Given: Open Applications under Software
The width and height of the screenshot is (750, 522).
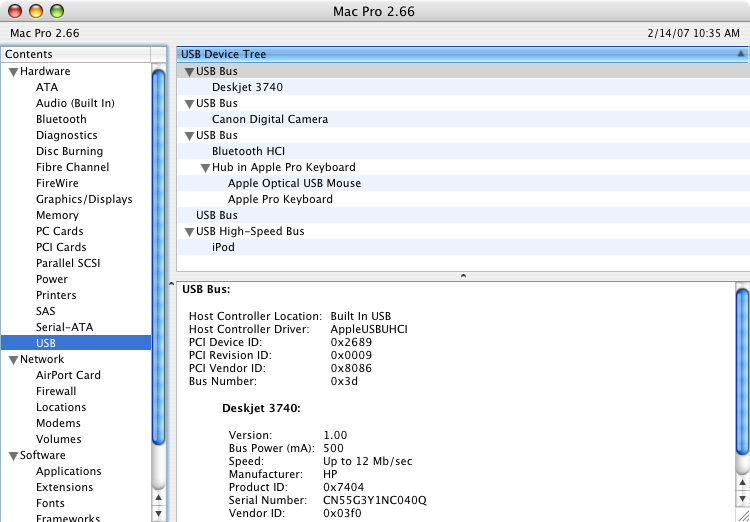Looking at the screenshot, I should pyautogui.click(x=68, y=471).
